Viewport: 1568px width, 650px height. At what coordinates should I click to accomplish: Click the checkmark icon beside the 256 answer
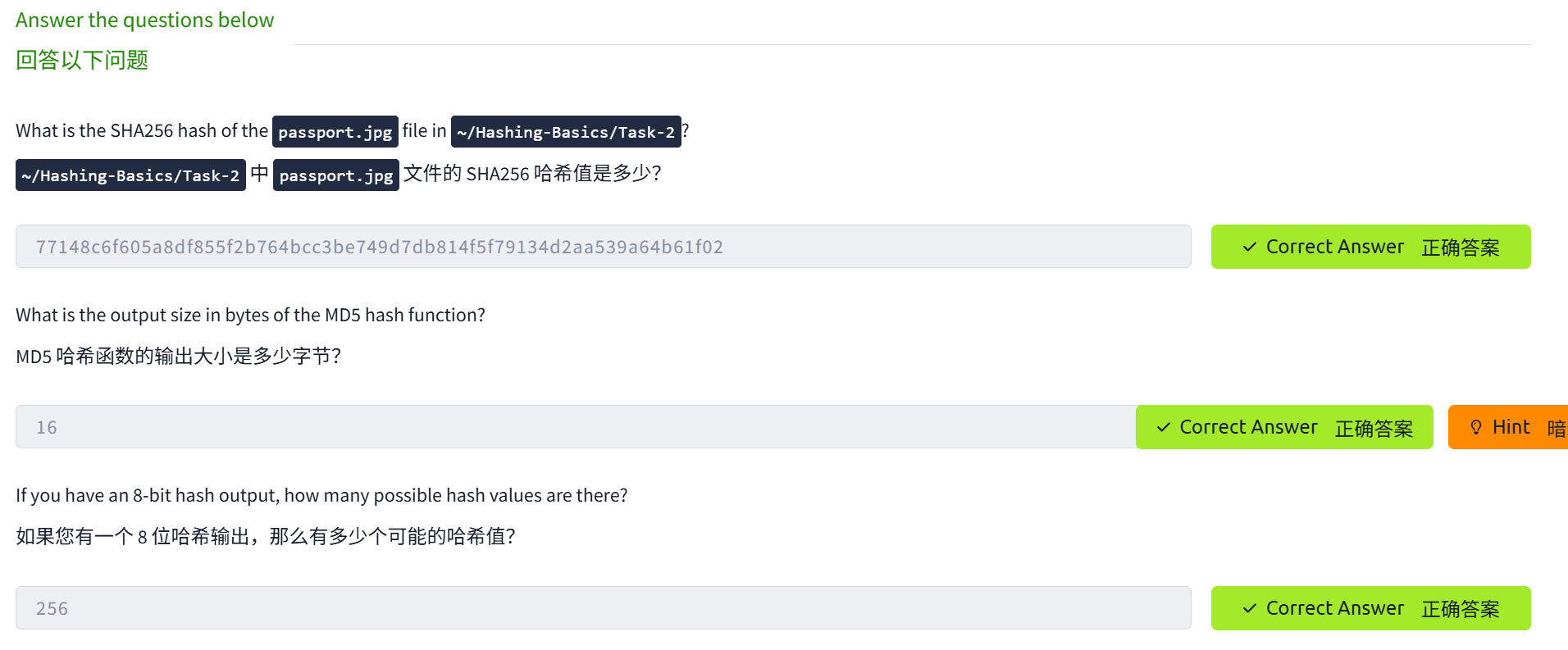[1249, 608]
